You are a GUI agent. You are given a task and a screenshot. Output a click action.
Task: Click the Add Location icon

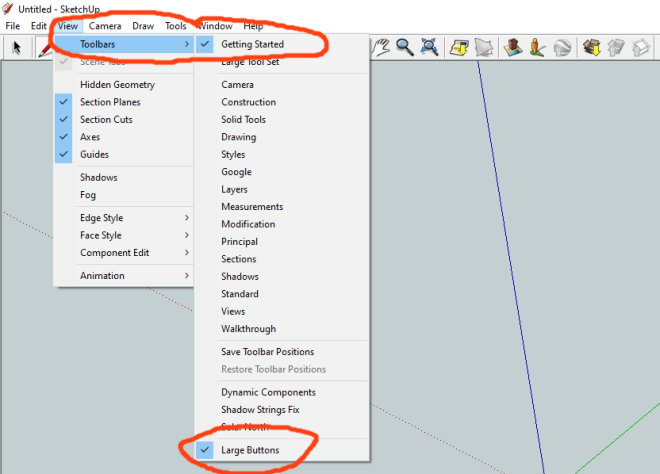[x=459, y=47]
